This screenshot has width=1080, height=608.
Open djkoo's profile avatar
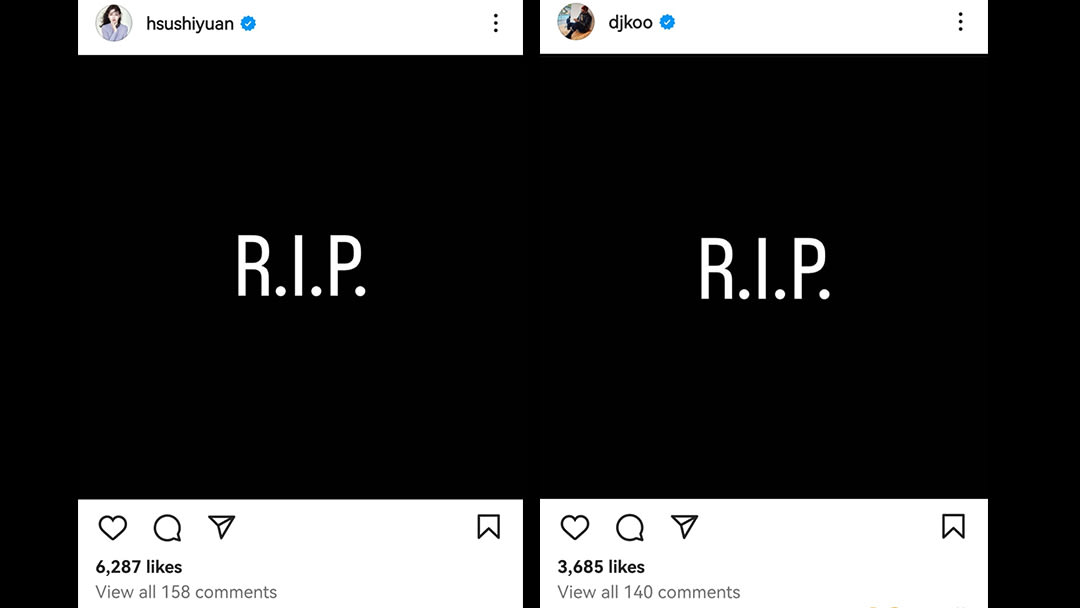click(x=576, y=22)
